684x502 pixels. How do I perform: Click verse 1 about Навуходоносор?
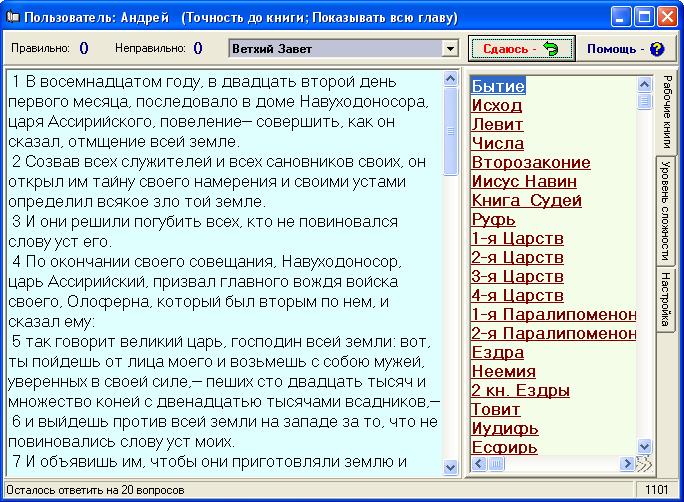[220, 112]
